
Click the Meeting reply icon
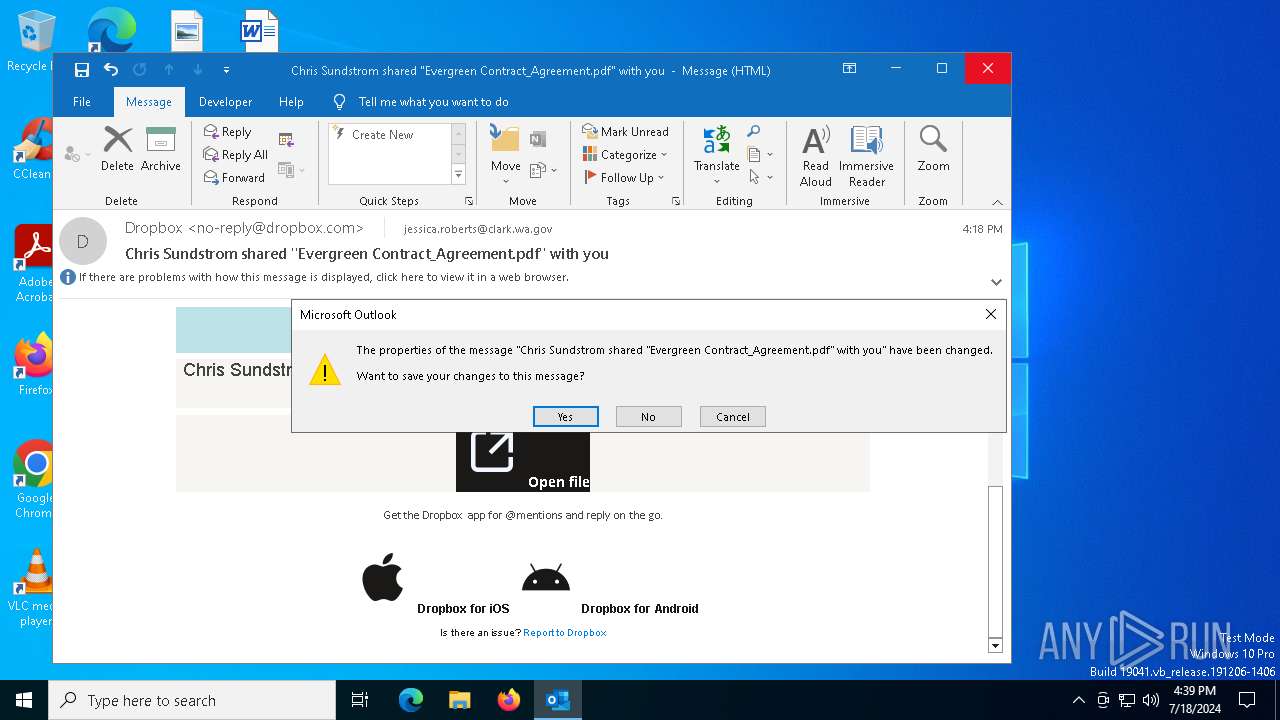coord(287,139)
